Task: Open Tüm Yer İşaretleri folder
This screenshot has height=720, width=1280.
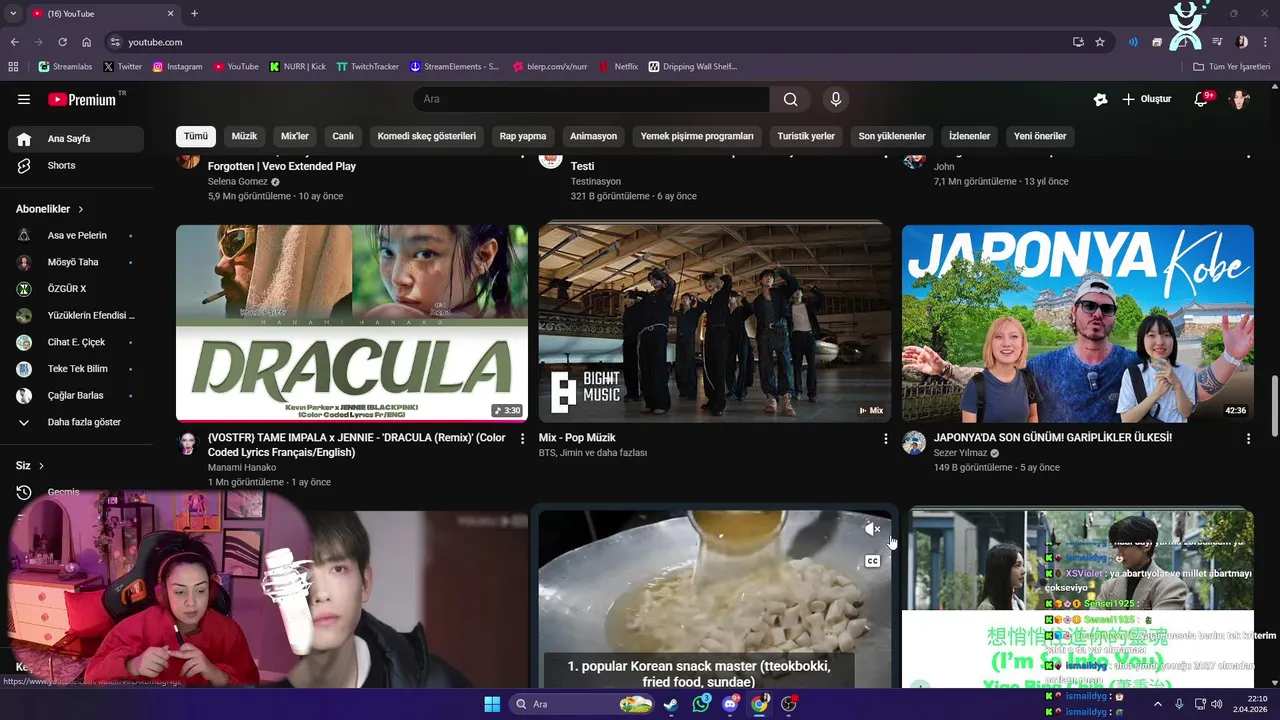Action: pyautogui.click(x=1232, y=67)
